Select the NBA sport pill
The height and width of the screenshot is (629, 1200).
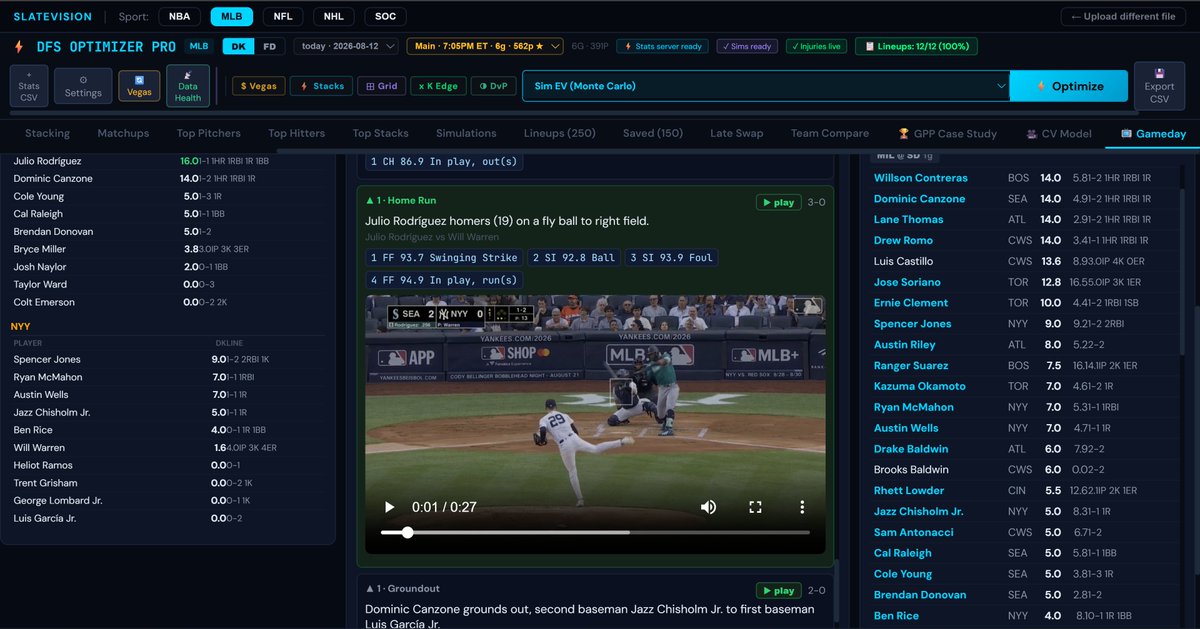pyautogui.click(x=179, y=16)
